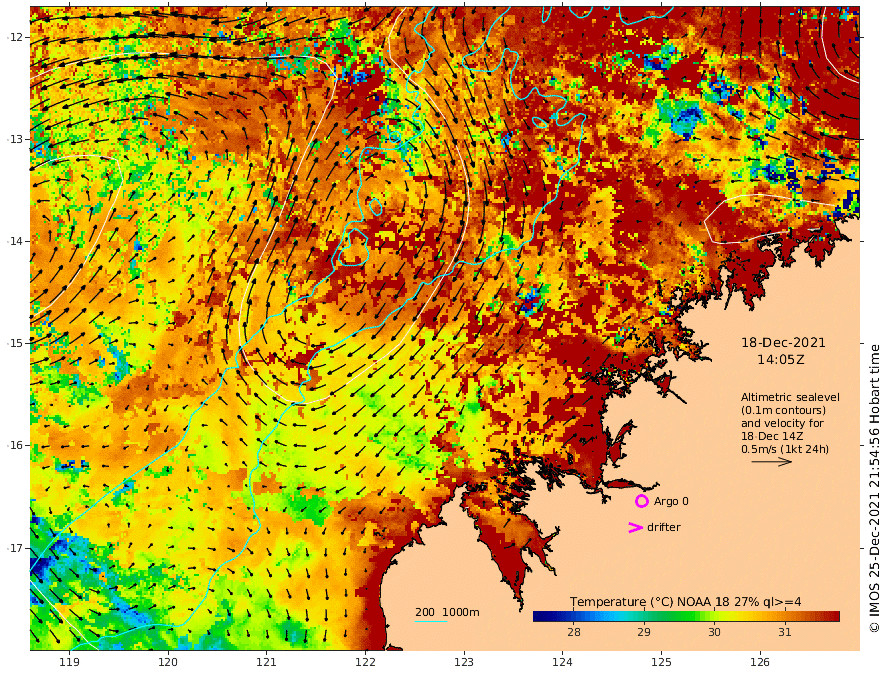Click the '(0.1m contours)' caption line
Viewport: 880px width, 680px height.
pyautogui.click(x=783, y=410)
